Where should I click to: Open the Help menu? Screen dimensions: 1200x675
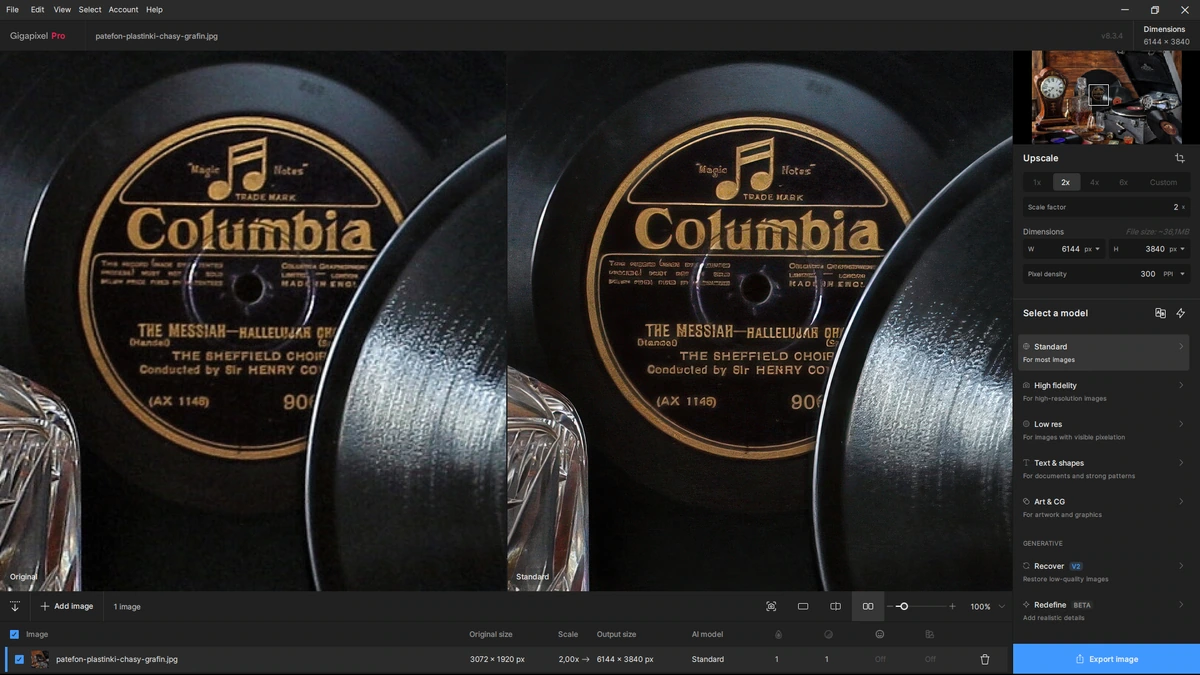pyautogui.click(x=154, y=9)
